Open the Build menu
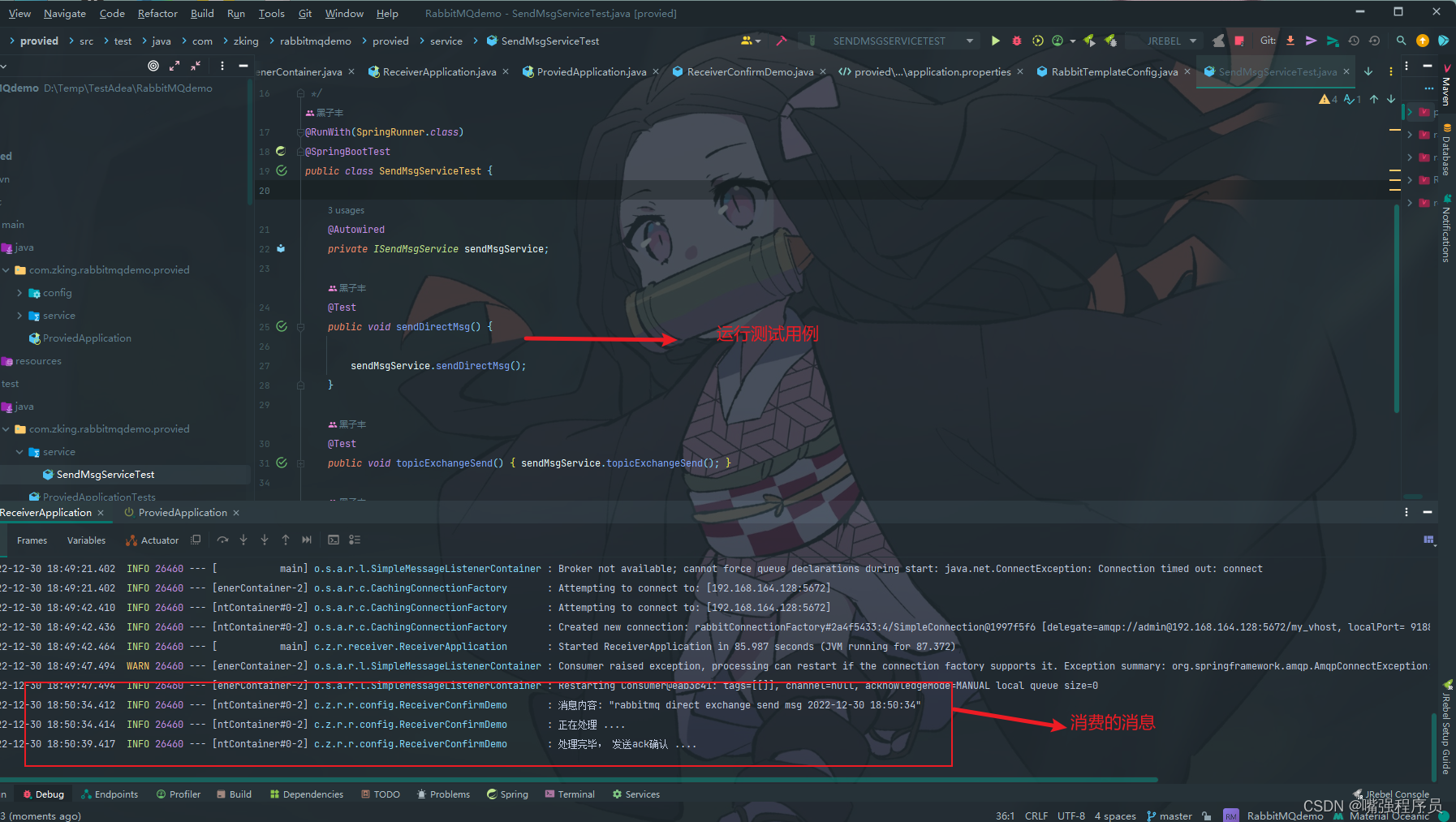This screenshot has height=822, width=1456. 202,13
